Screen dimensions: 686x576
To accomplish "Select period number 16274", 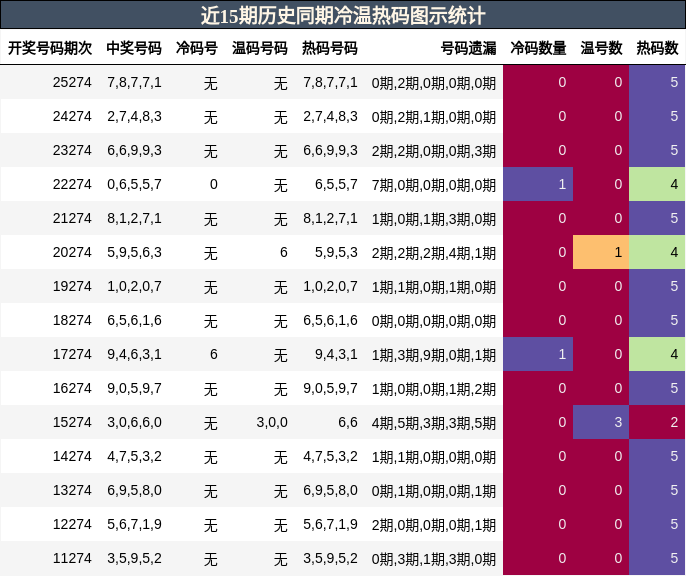I will [72, 388].
